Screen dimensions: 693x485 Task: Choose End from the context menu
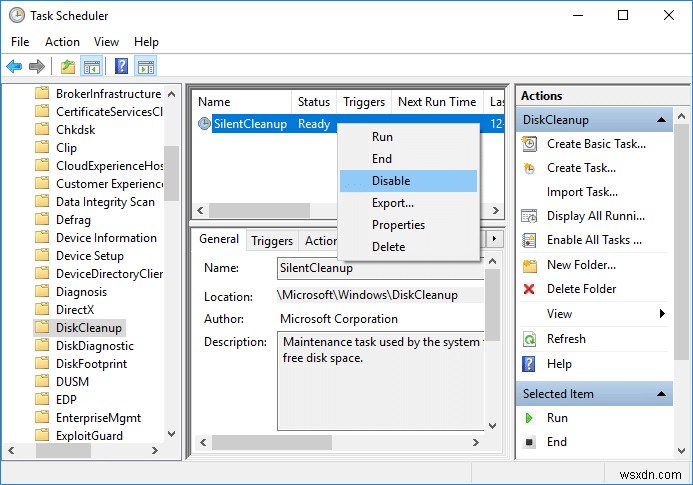point(408,159)
